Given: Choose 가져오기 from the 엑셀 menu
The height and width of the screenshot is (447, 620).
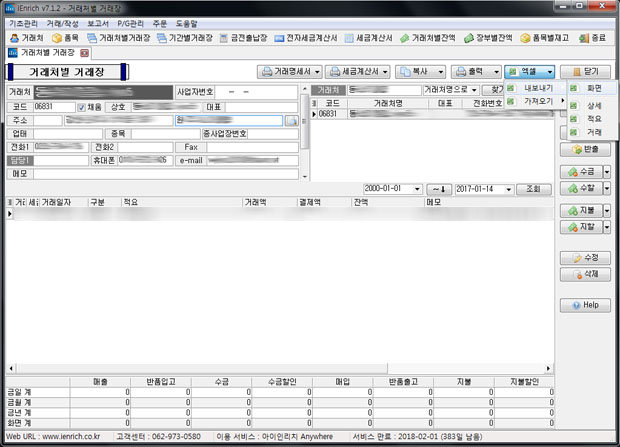Looking at the screenshot, I should coord(538,102).
